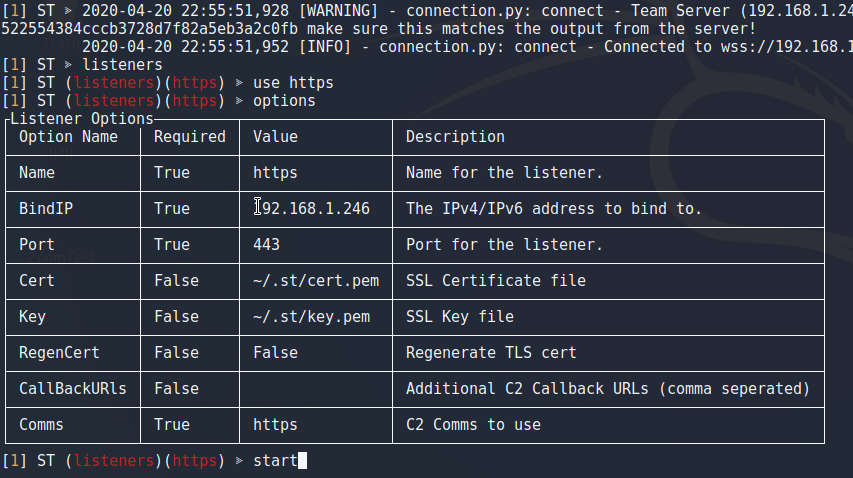This screenshot has height=478, width=853.
Task: Click the 'Name for the listener.' description
Action: (x=504, y=172)
